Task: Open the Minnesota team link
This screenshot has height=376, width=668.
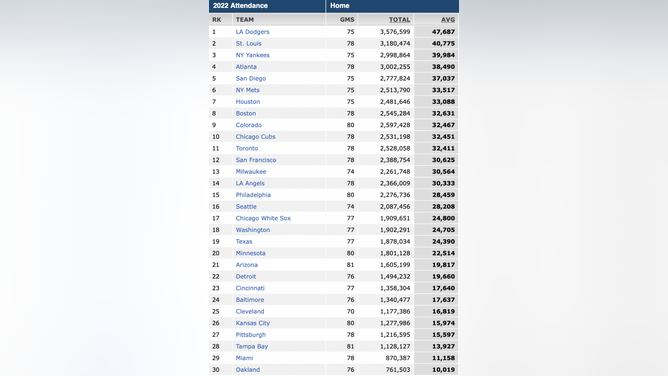Action: [x=250, y=253]
